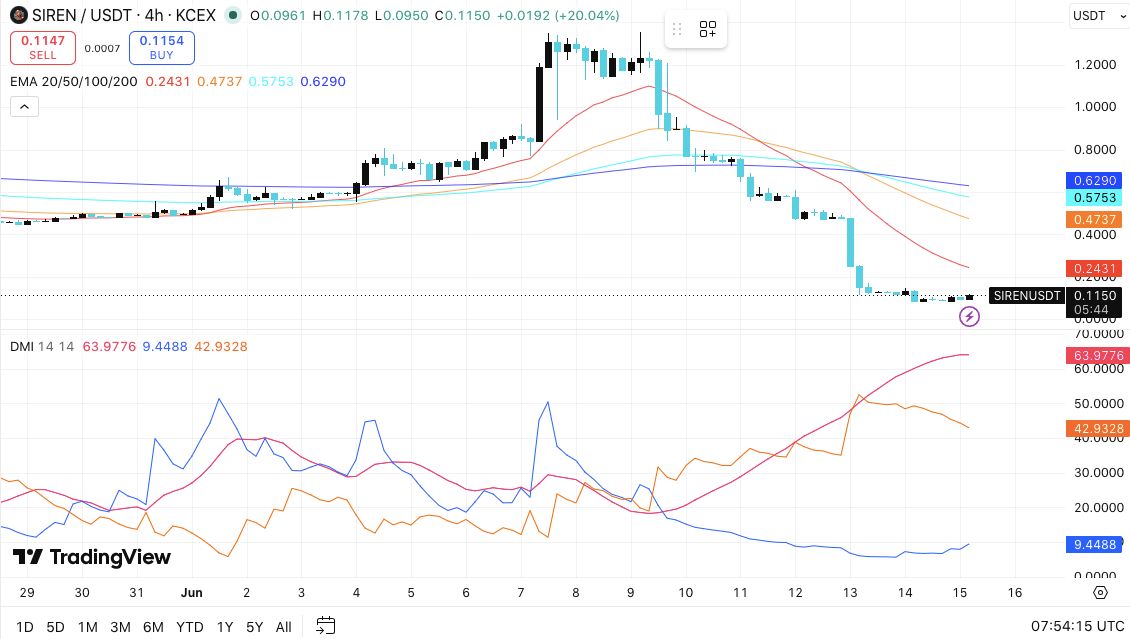1130x639 pixels.
Task: Open chart settings gear icon
Action: (1100, 592)
